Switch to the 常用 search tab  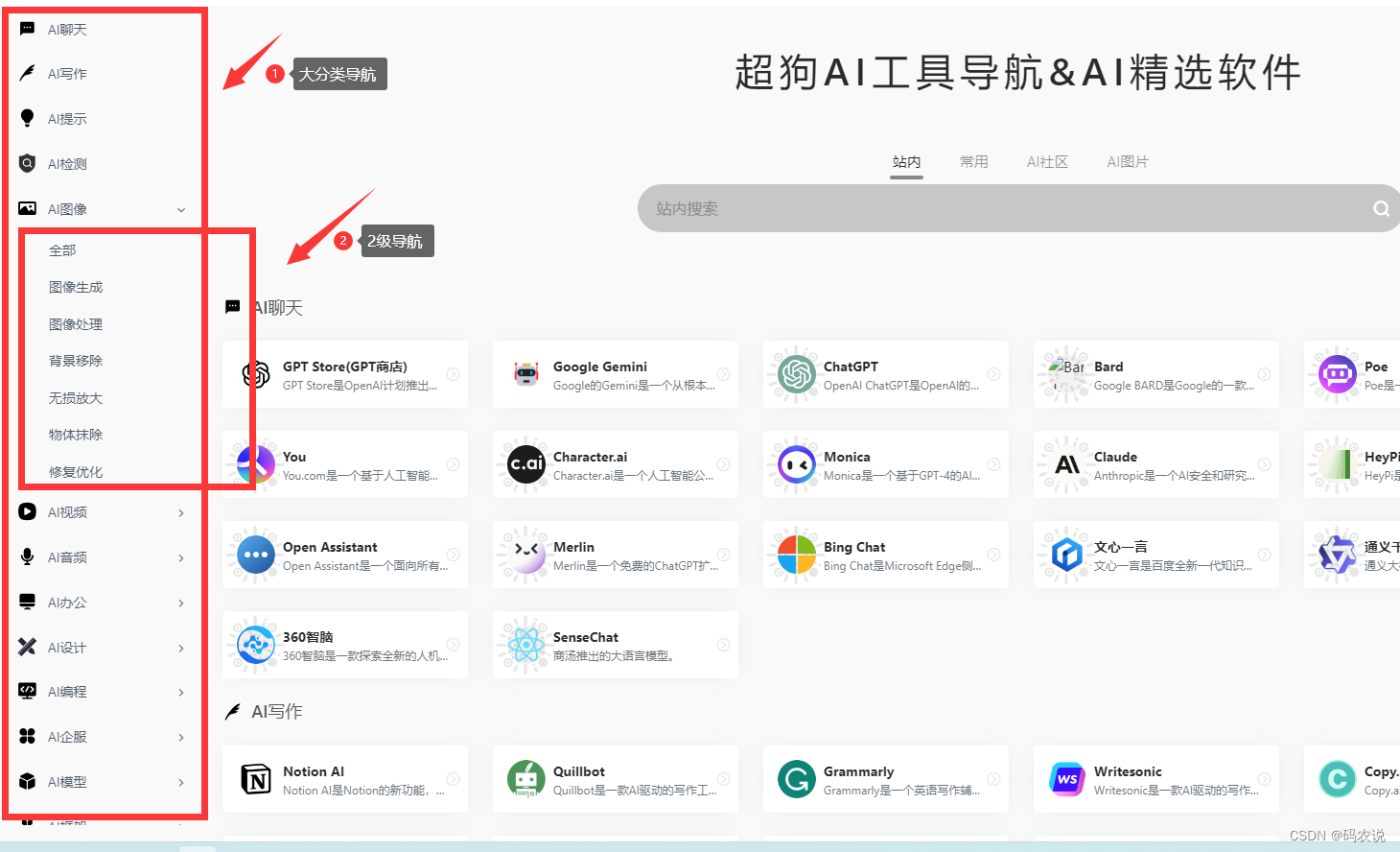click(973, 162)
